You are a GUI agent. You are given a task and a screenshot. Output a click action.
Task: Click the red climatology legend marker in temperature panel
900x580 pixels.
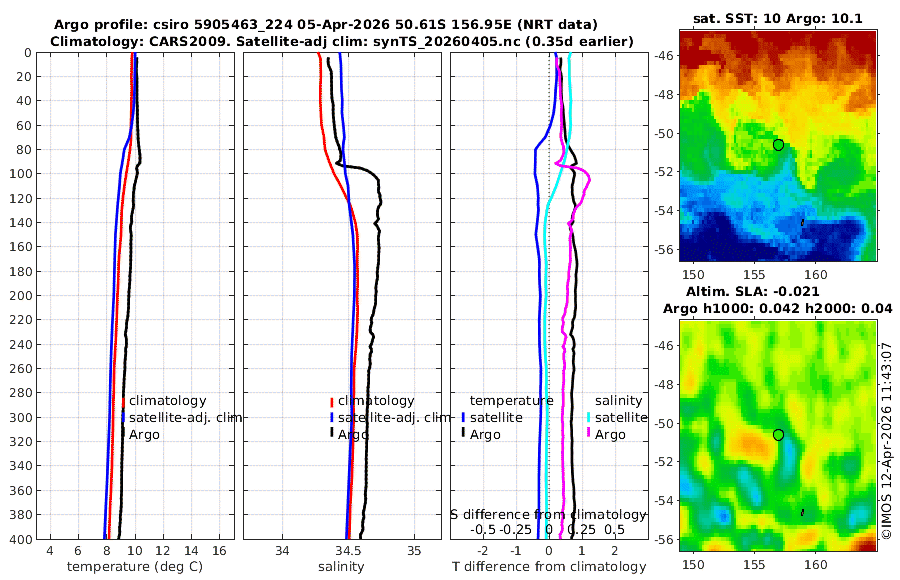(123, 401)
